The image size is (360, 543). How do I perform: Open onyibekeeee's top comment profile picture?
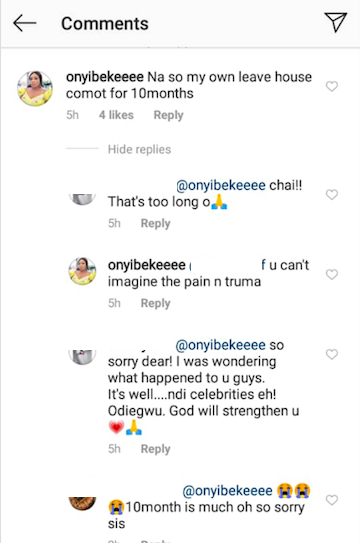click(35, 88)
